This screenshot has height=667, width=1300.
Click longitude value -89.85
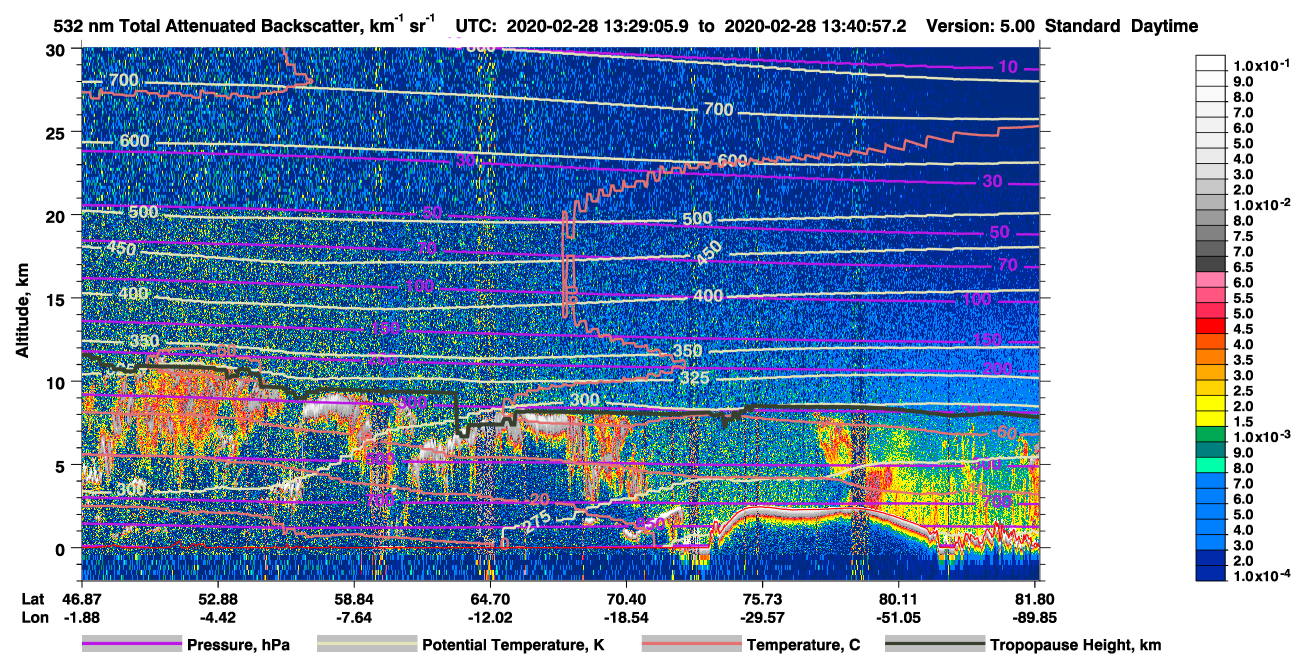[x=1035, y=617]
